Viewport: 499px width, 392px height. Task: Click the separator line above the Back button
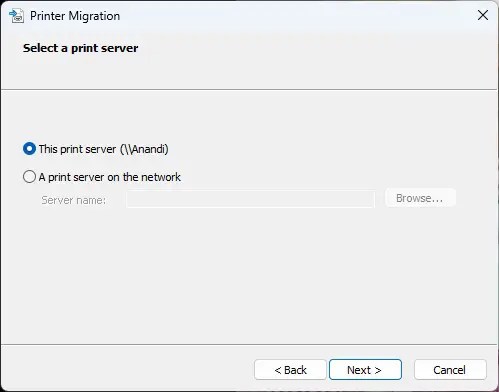(249, 344)
